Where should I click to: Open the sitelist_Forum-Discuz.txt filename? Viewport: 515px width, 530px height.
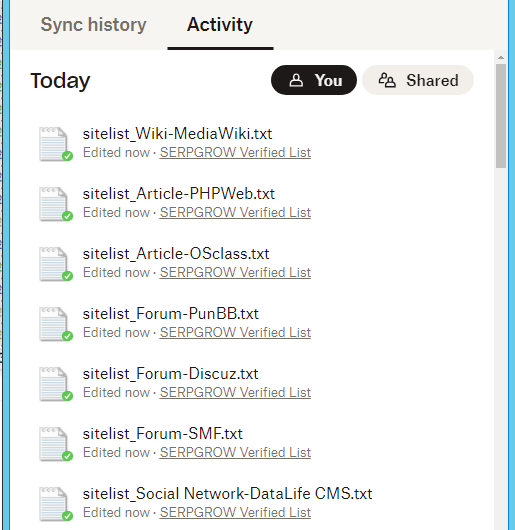point(171,374)
